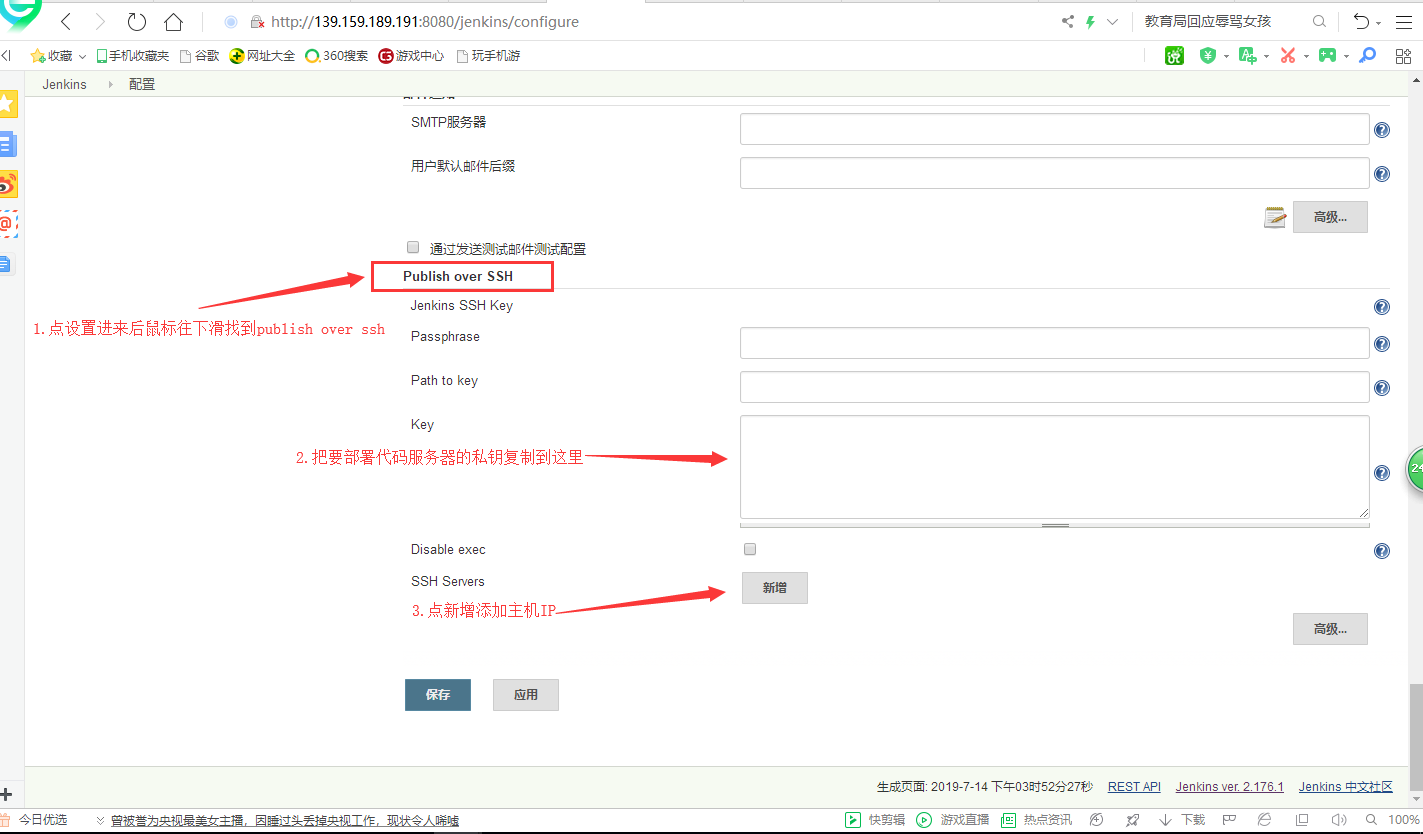The height and width of the screenshot is (834, 1423).
Task: Click the Path to key input field
Action: (x=1054, y=387)
